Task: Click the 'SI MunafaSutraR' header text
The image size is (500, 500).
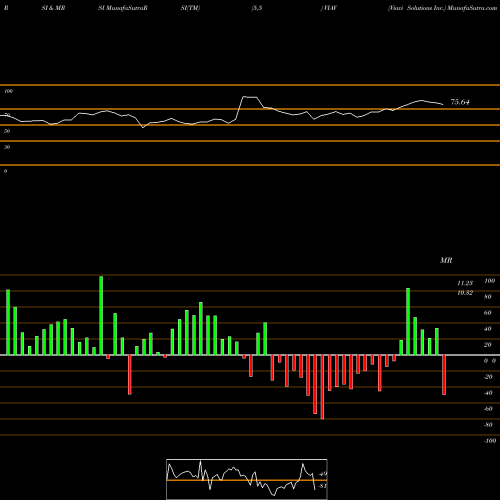Action: pyautogui.click(x=123, y=8)
